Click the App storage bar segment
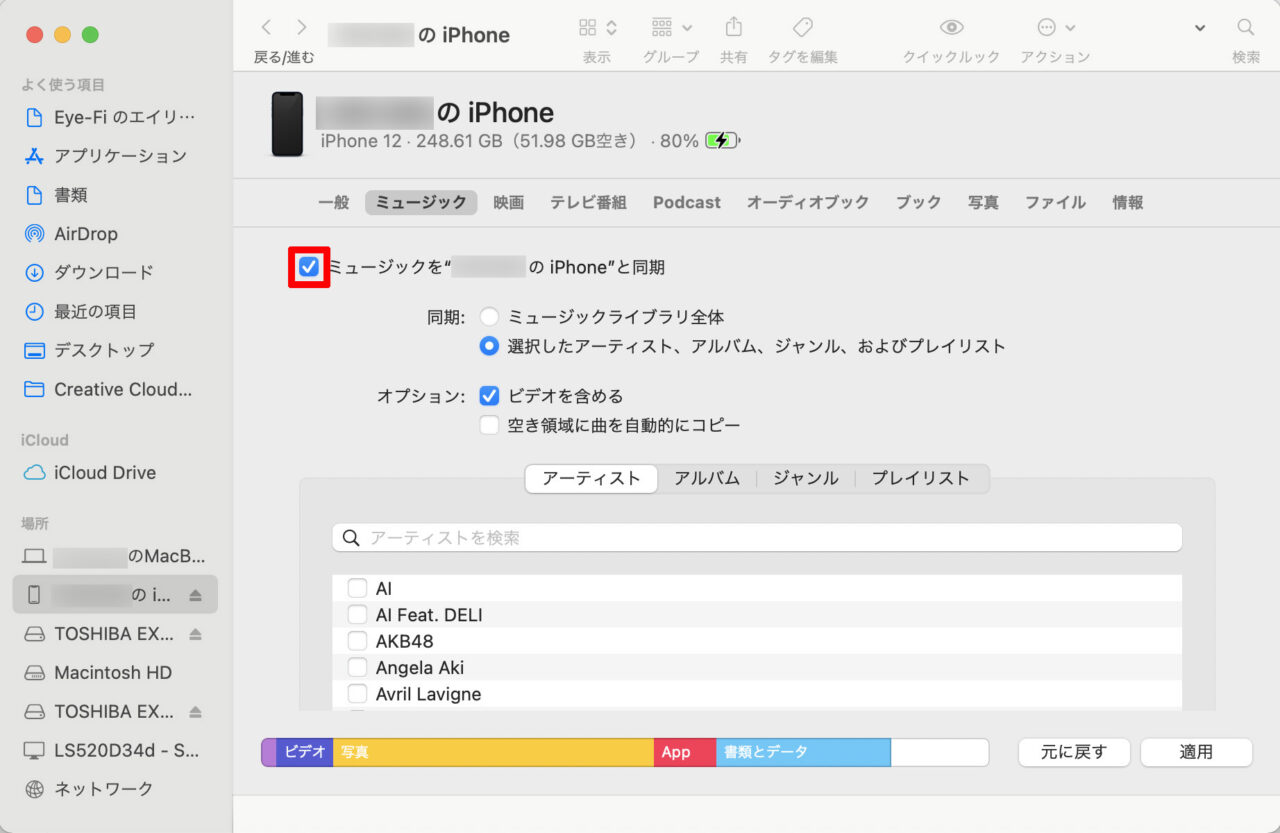This screenshot has width=1280, height=833. pyautogui.click(x=685, y=752)
